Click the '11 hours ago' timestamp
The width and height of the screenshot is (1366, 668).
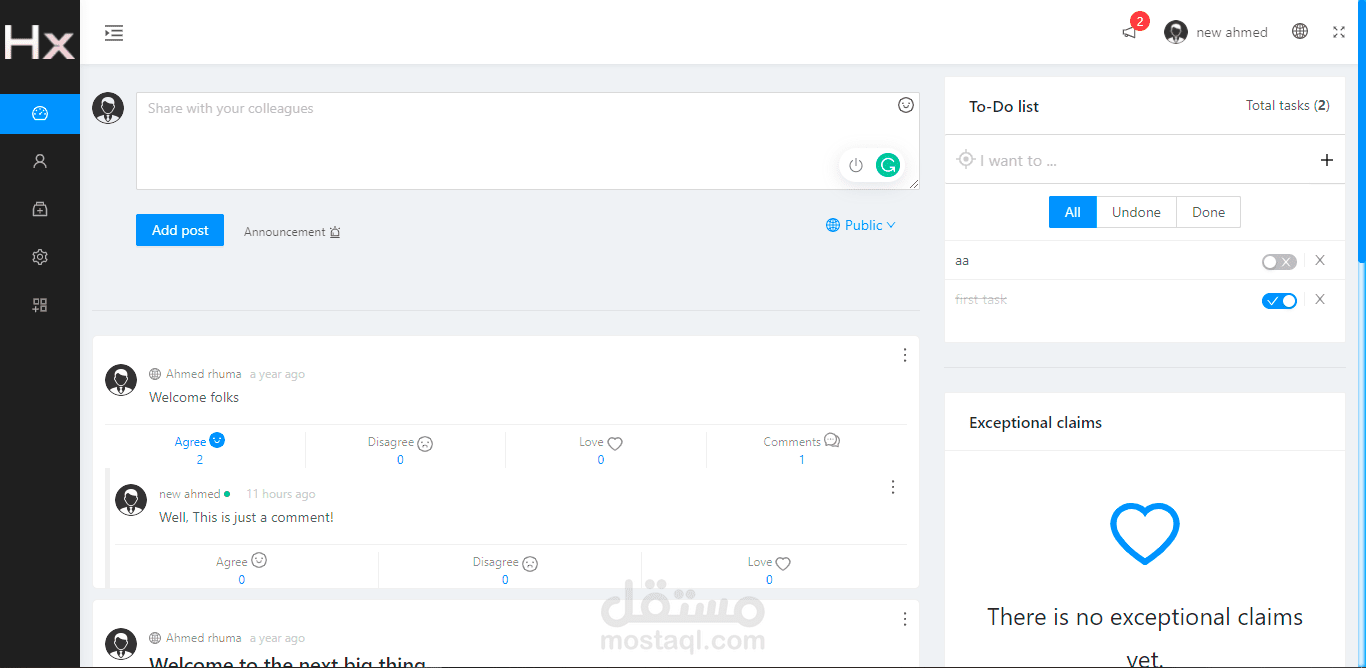point(281,494)
